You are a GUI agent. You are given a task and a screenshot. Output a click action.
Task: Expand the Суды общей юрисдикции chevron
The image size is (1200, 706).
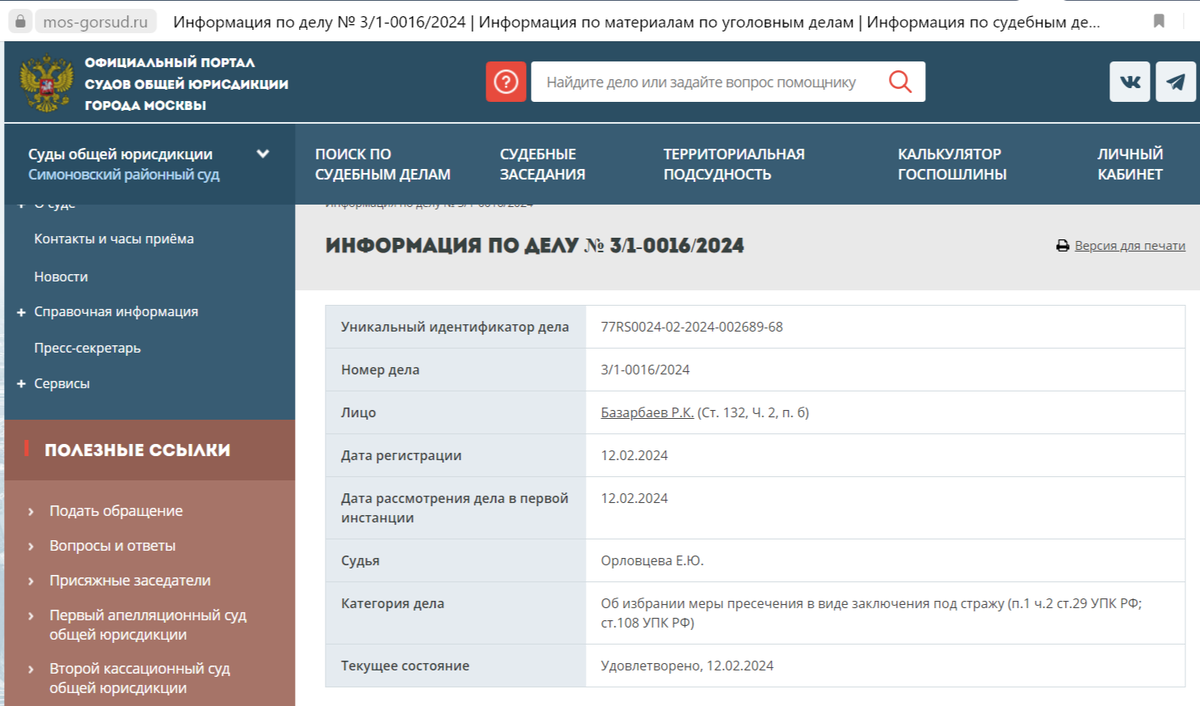click(x=263, y=153)
